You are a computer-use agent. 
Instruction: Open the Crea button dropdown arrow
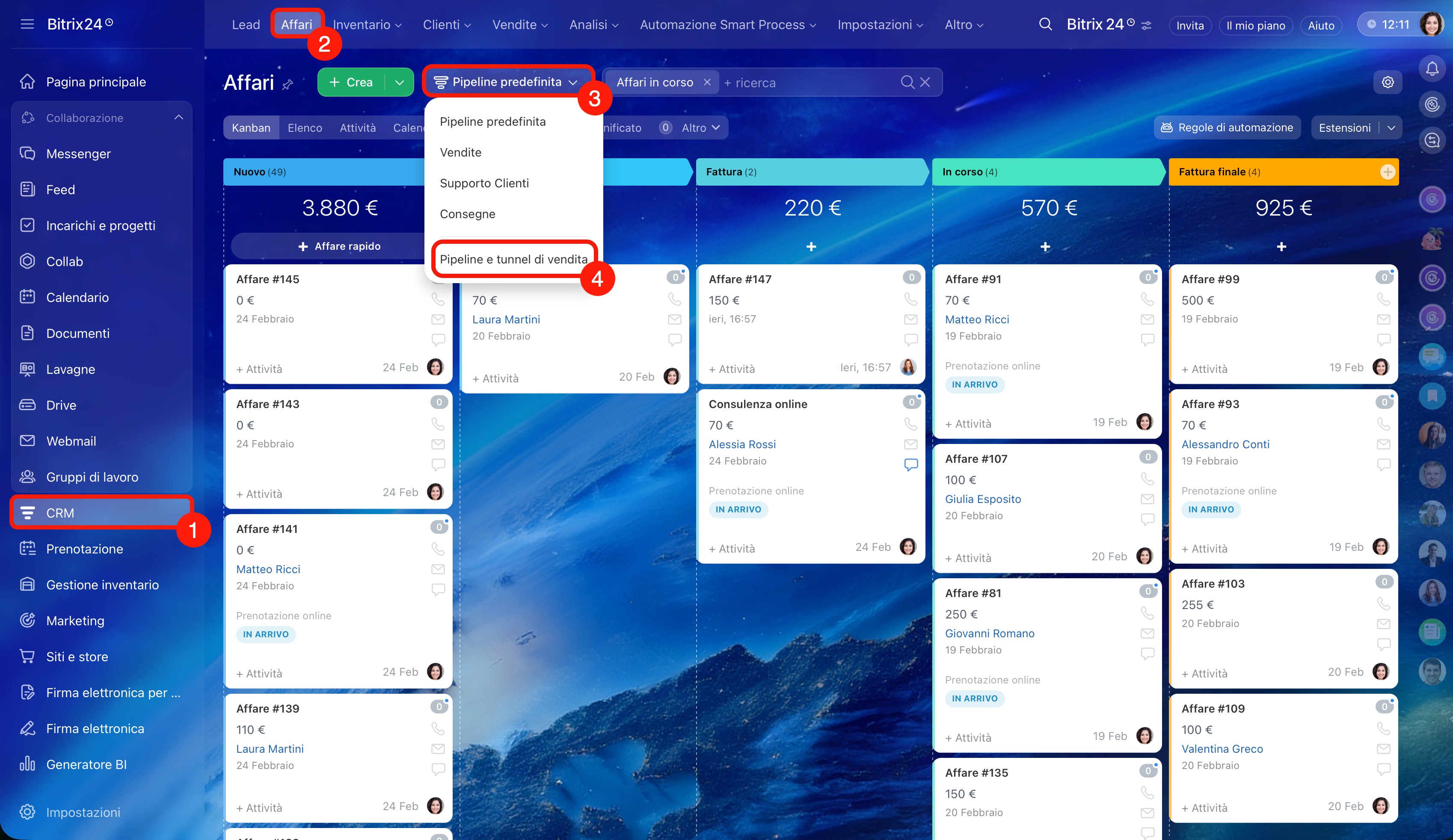(400, 83)
